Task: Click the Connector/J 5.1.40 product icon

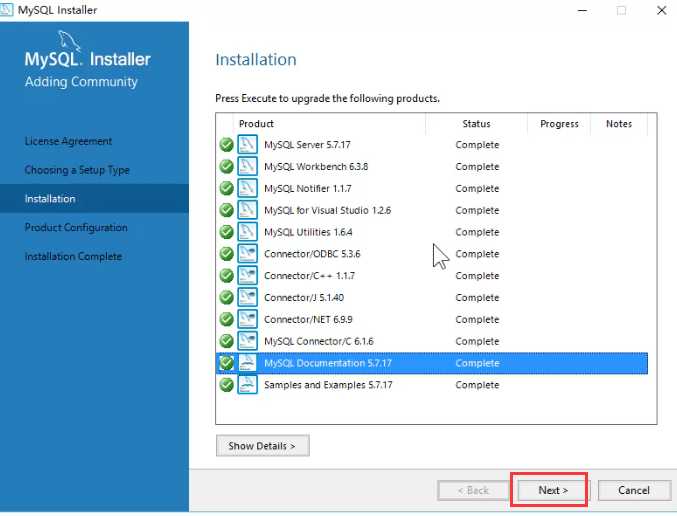Action: click(247, 297)
